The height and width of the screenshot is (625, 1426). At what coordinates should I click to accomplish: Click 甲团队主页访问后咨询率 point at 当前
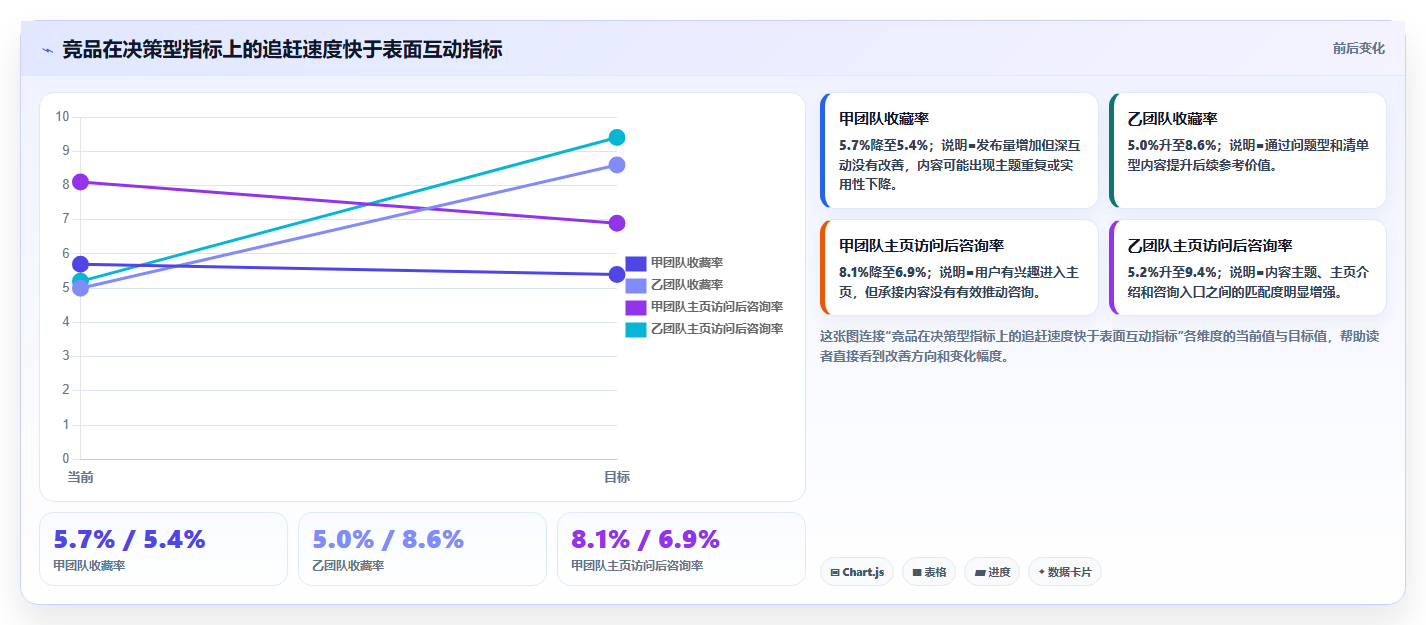(x=81, y=182)
